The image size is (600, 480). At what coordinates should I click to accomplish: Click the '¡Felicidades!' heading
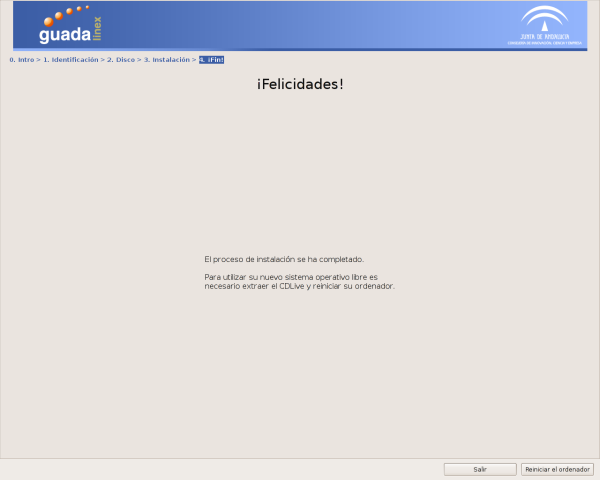[x=300, y=84]
